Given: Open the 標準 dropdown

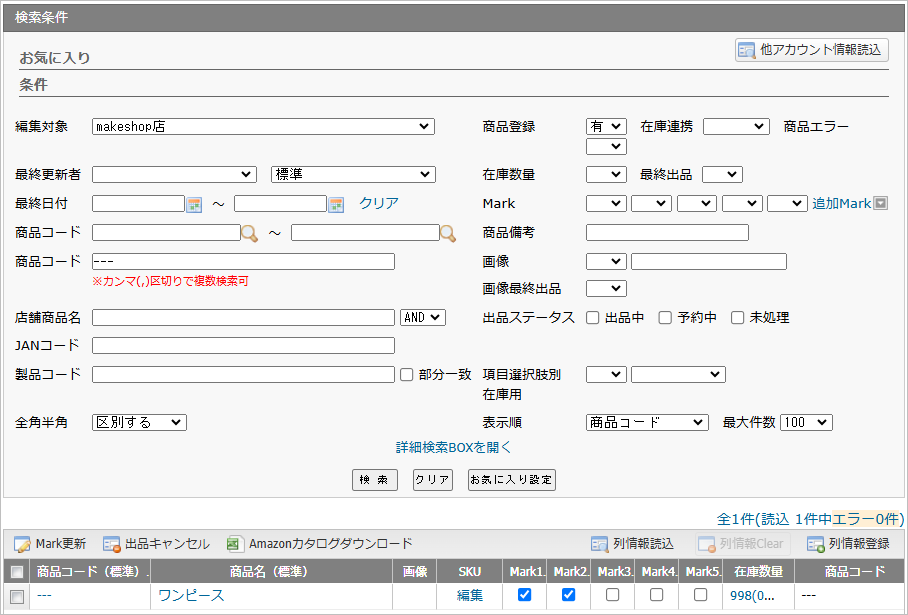Looking at the screenshot, I should click(x=353, y=174).
